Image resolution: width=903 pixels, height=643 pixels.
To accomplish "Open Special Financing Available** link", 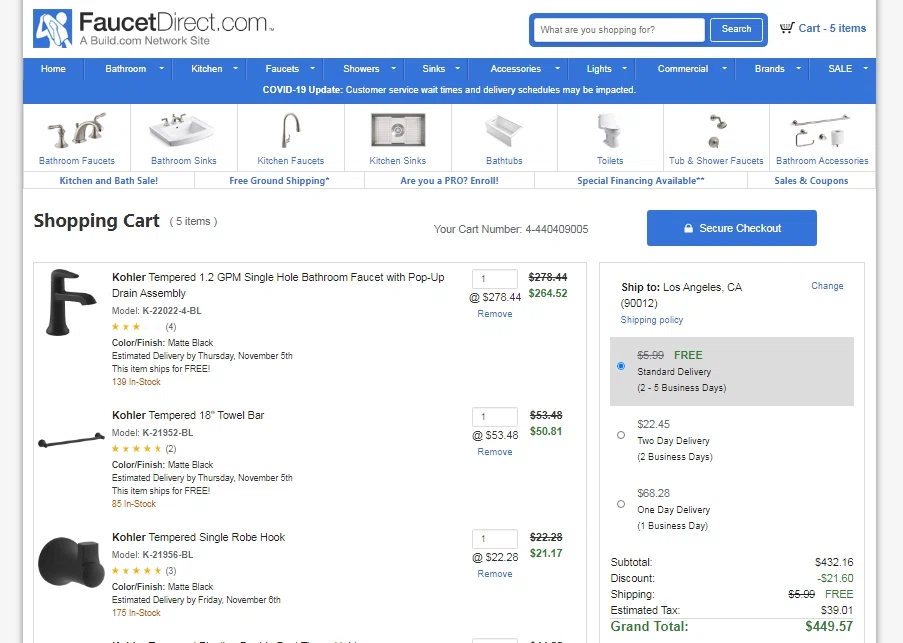I will tap(640, 181).
